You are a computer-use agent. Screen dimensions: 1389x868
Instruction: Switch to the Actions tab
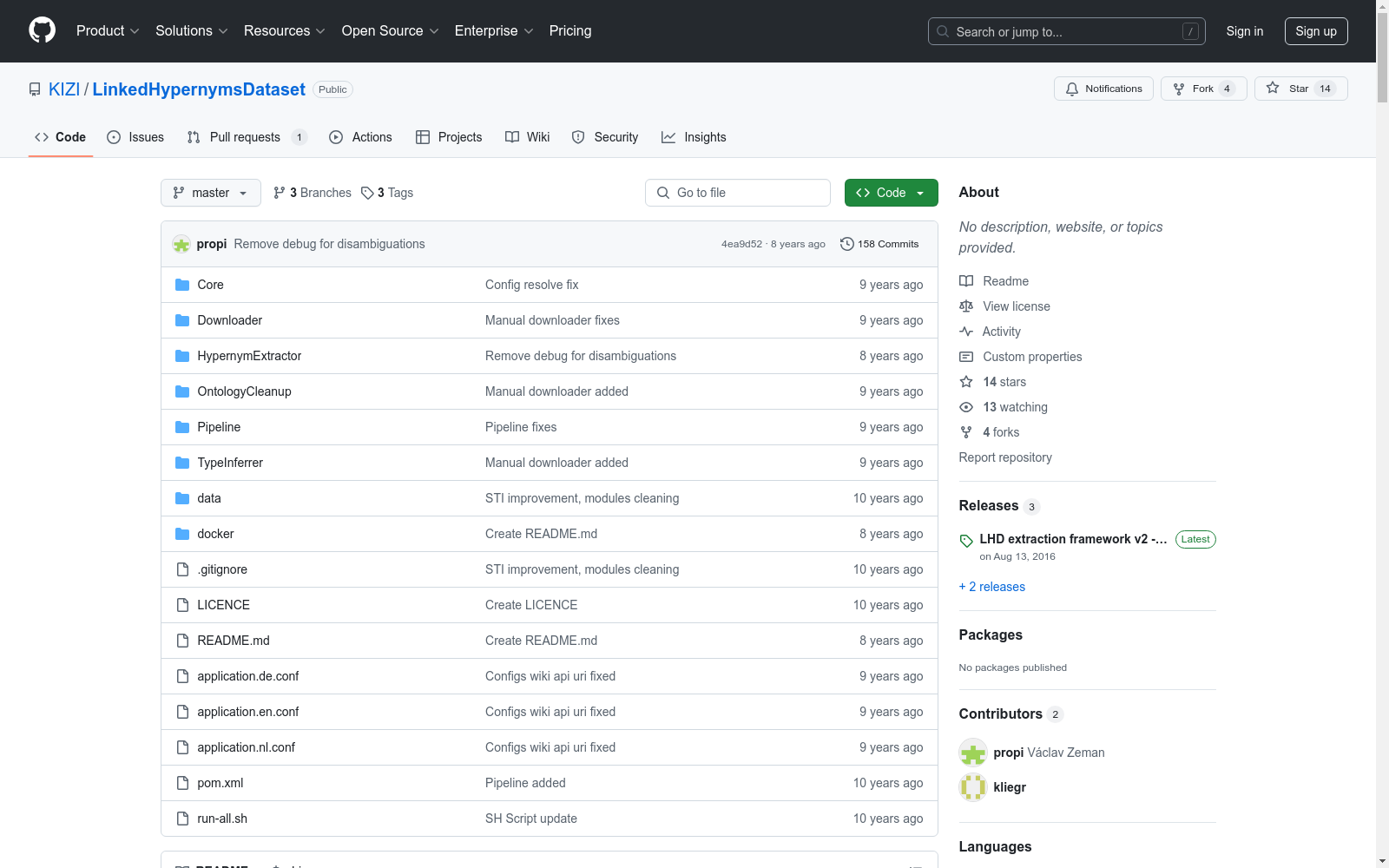[x=361, y=137]
